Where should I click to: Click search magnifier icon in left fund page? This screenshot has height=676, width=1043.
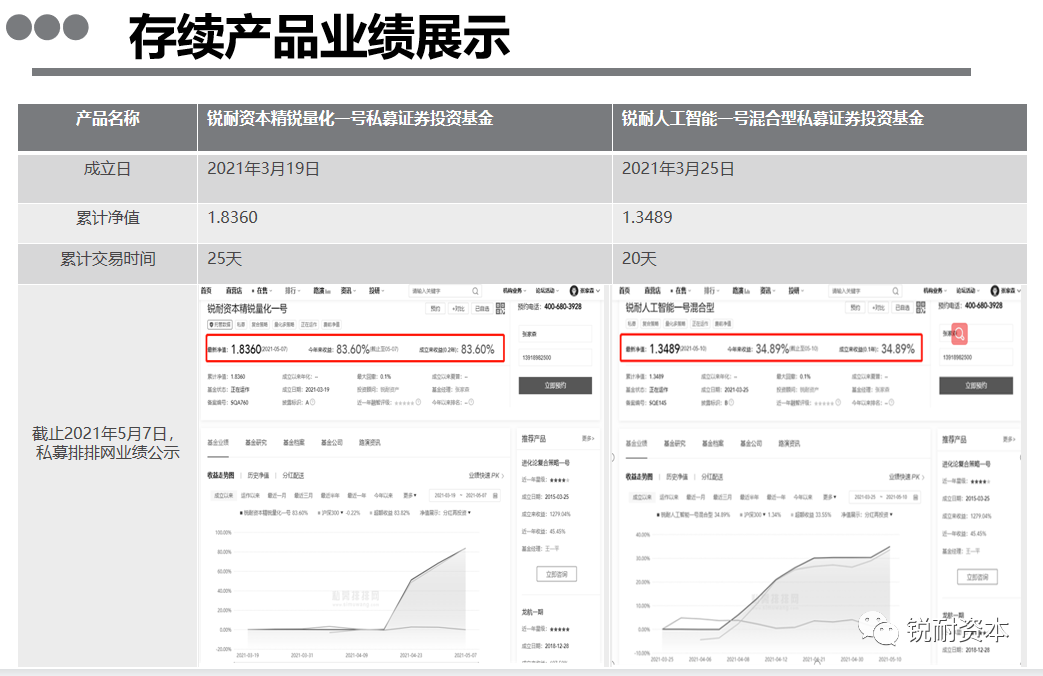click(x=475, y=291)
